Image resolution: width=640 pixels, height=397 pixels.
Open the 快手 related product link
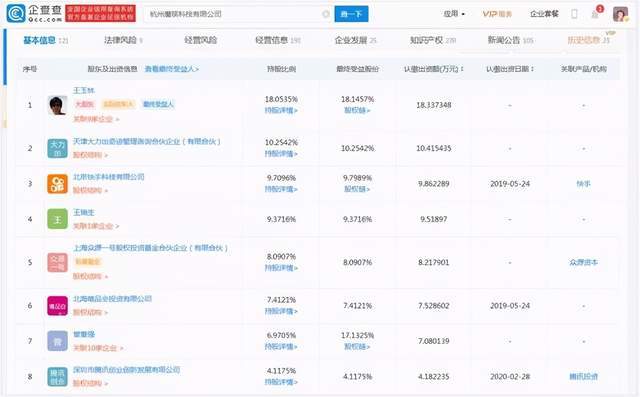point(584,184)
